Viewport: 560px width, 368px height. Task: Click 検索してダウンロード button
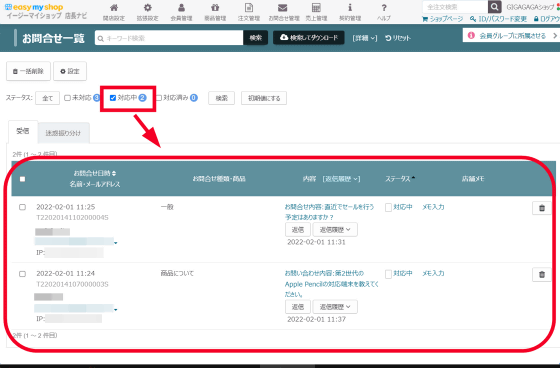[x=309, y=38]
